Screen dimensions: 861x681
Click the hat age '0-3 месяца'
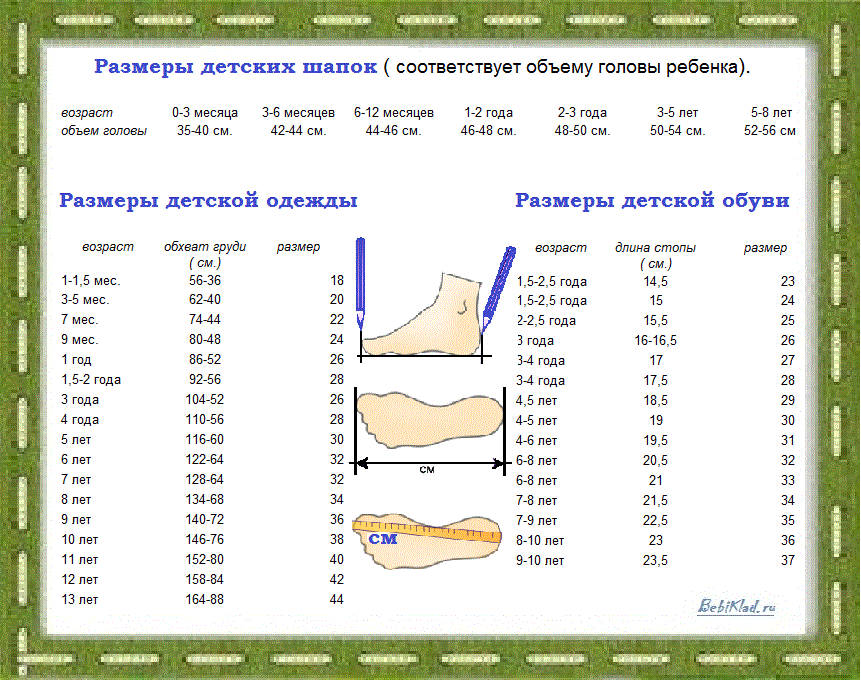pos(205,113)
